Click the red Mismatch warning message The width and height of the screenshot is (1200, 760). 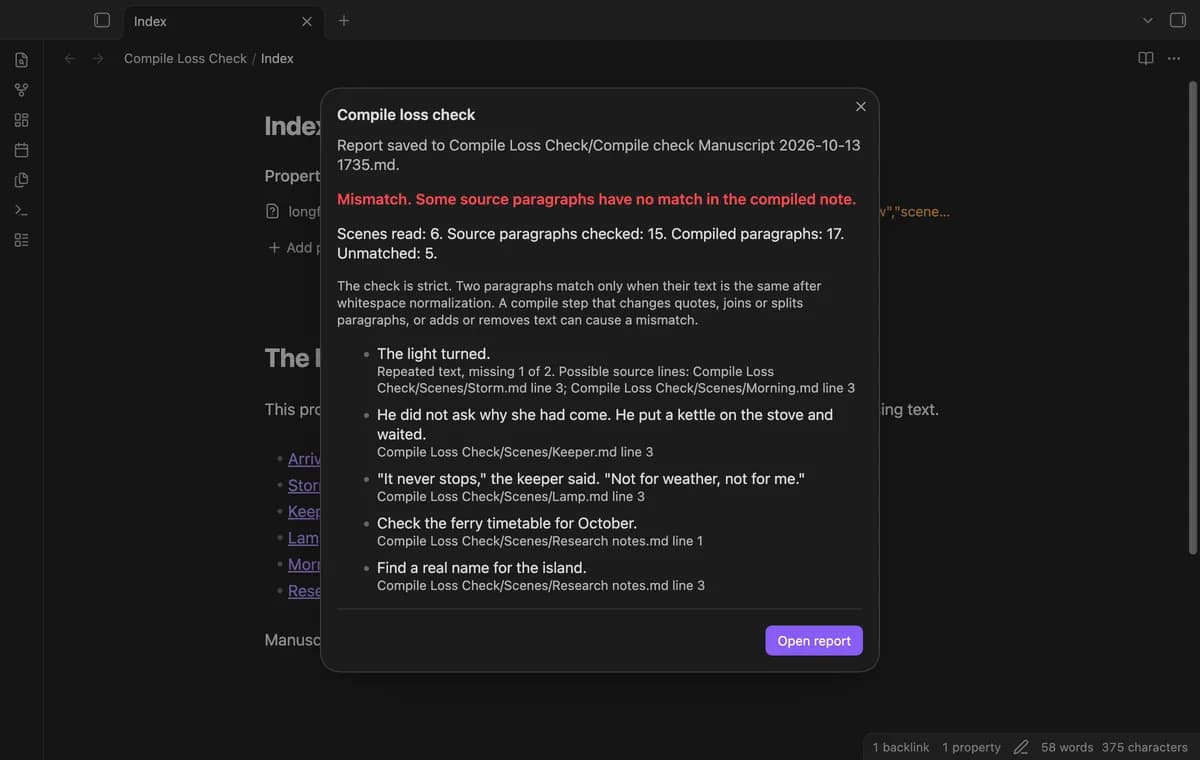click(596, 199)
